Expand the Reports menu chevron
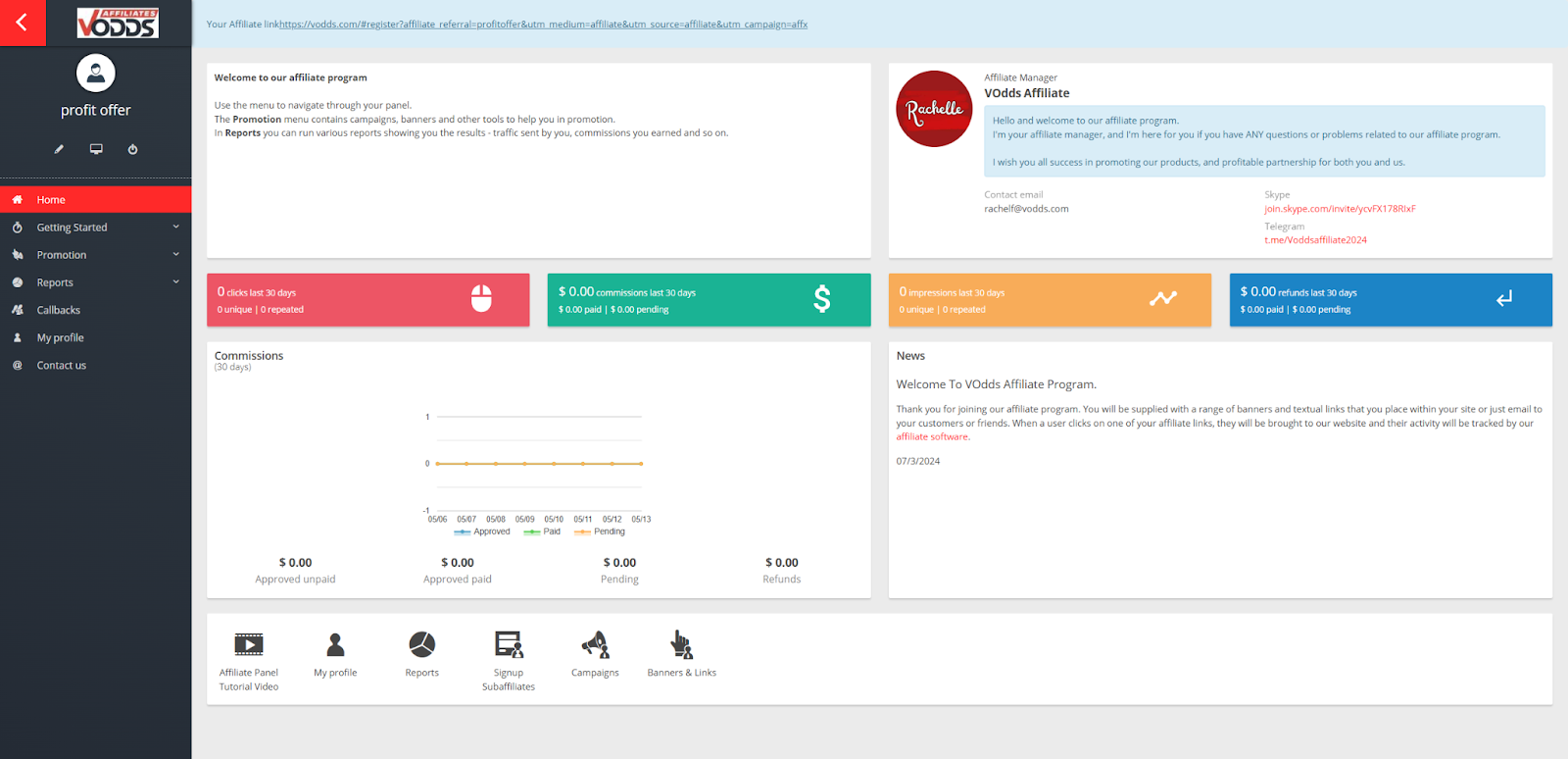This screenshot has height=759, width=1568. click(176, 281)
